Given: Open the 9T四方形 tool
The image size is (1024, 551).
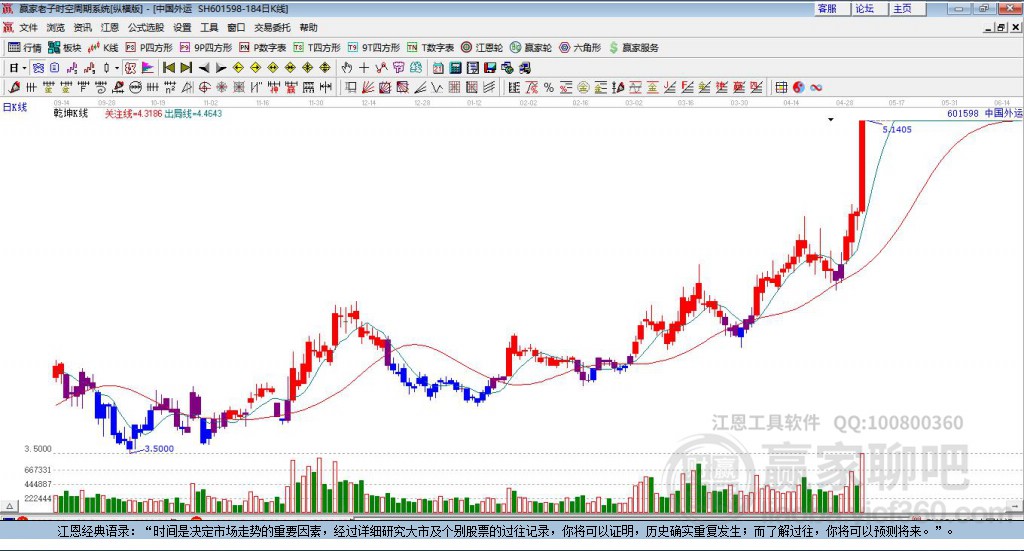Looking at the screenshot, I should click(374, 48).
